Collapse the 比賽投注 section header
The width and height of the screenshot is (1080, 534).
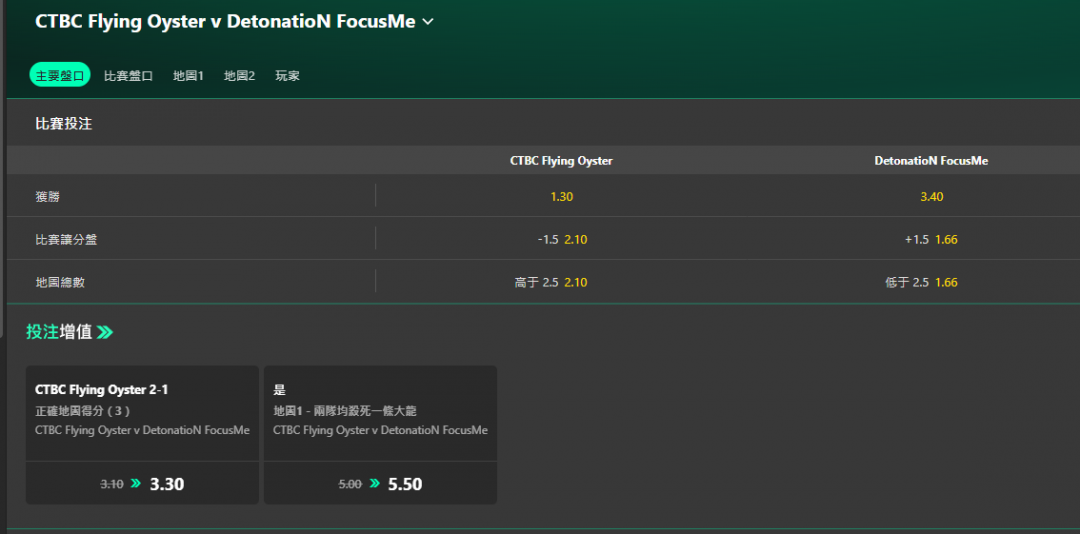pos(543,124)
